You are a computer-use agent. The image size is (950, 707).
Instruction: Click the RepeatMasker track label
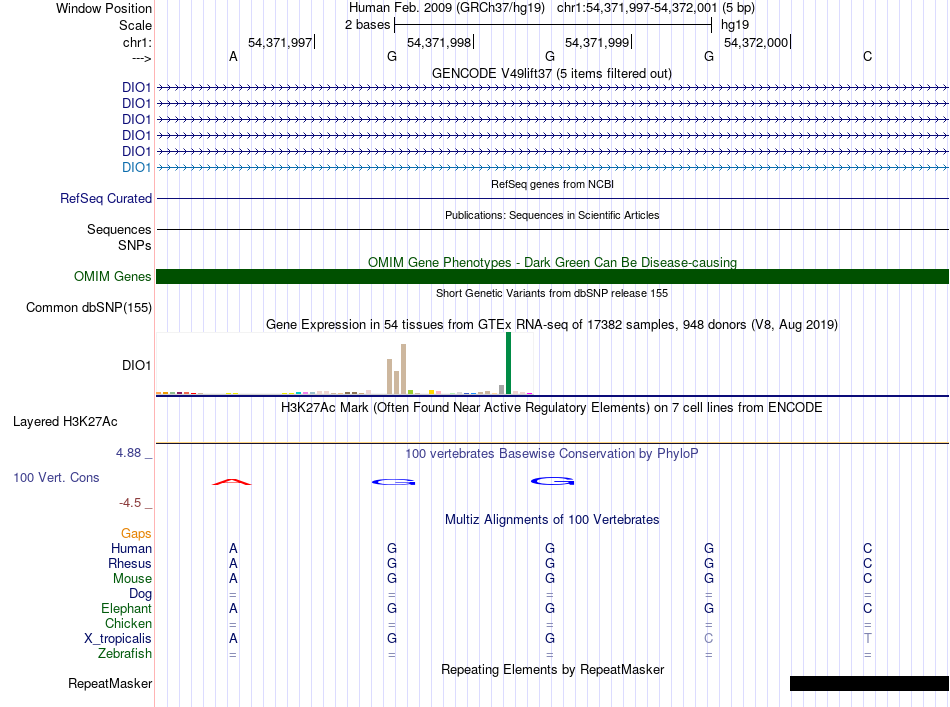(110, 683)
